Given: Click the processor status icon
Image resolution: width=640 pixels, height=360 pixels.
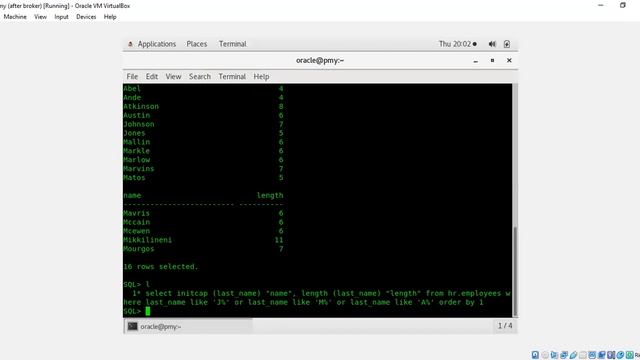Looking at the screenshot, I should coord(611,355).
